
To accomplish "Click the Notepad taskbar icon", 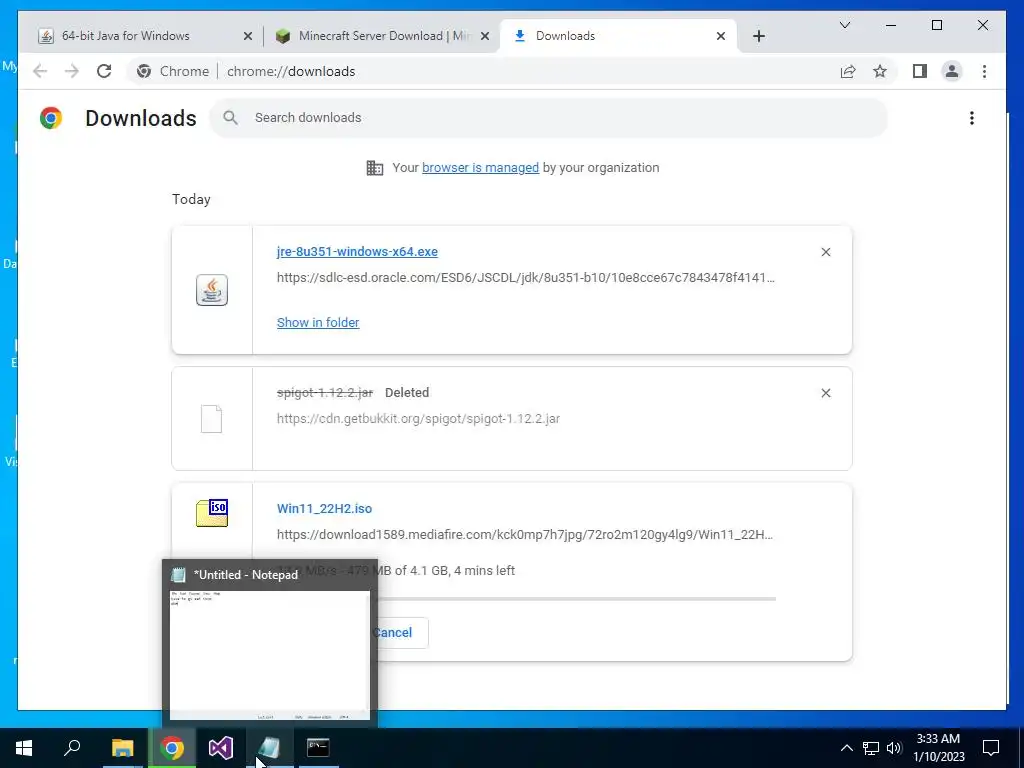I will pyautogui.click(x=270, y=748).
